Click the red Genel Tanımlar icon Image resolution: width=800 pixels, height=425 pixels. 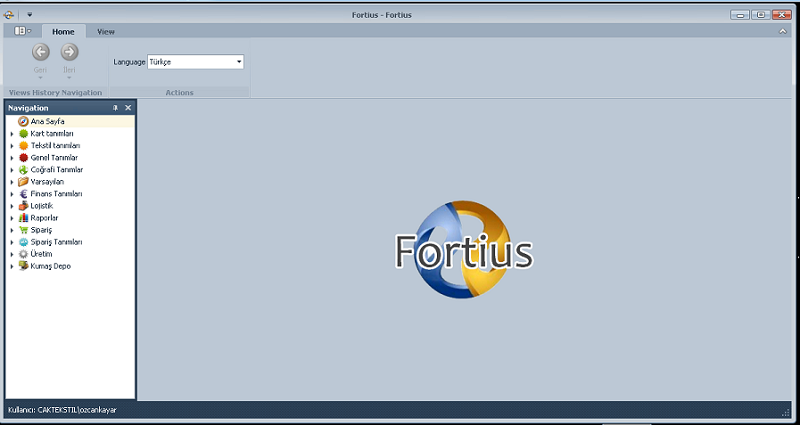[23, 158]
